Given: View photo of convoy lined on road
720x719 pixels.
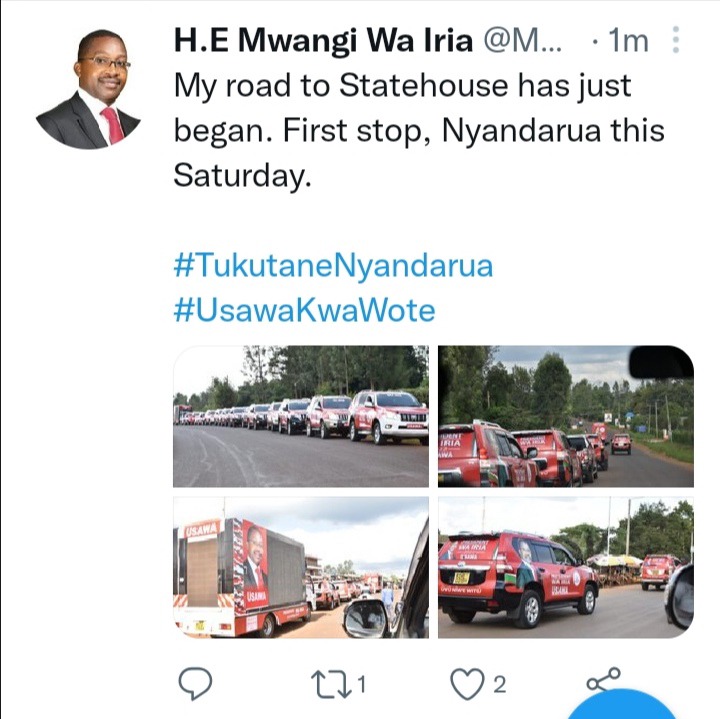Looking at the screenshot, I should pyautogui.click(x=301, y=416).
